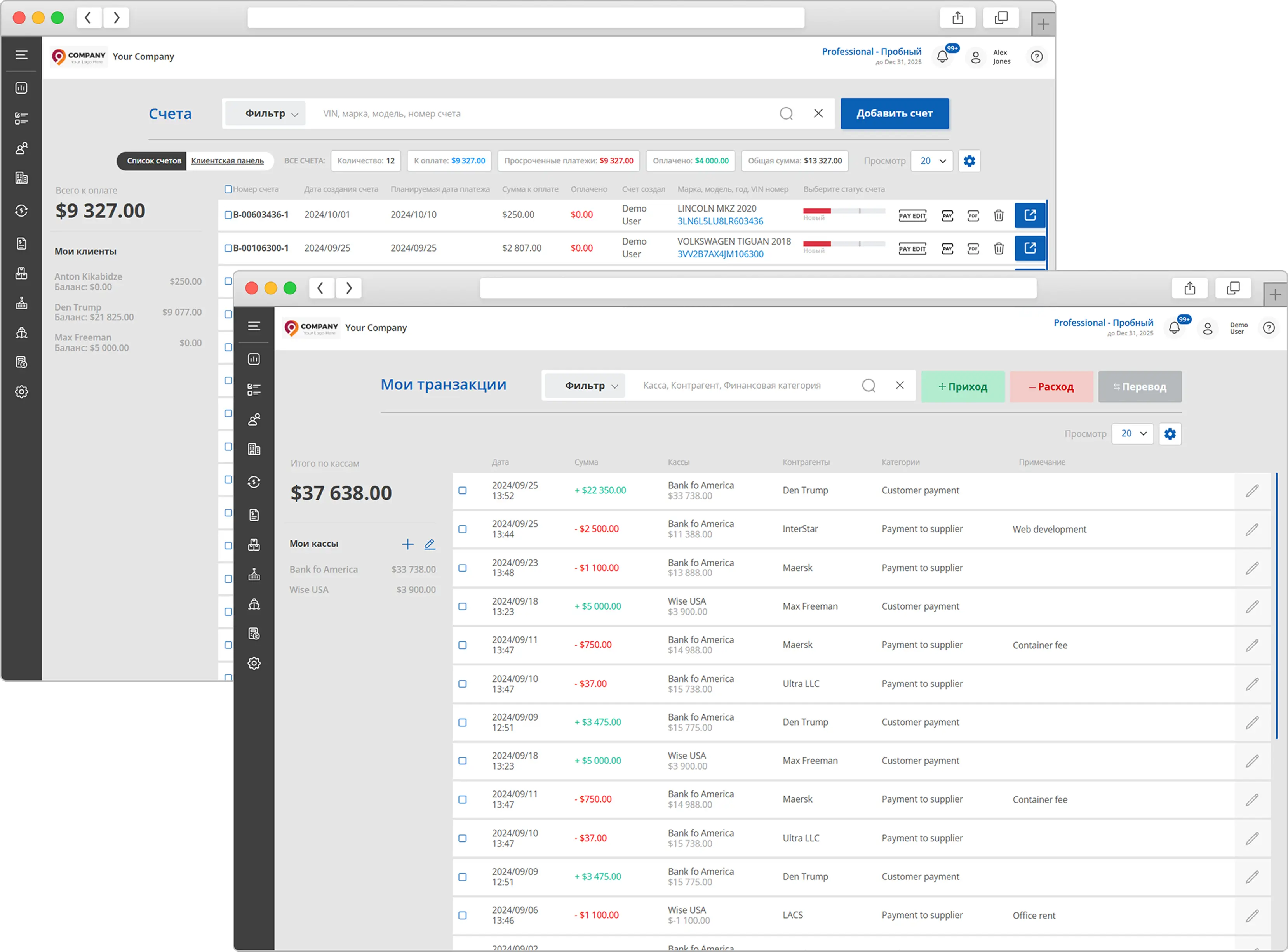Open hamburger menu in transactions window
Screen dimensions: 1288x952
pyautogui.click(x=254, y=326)
